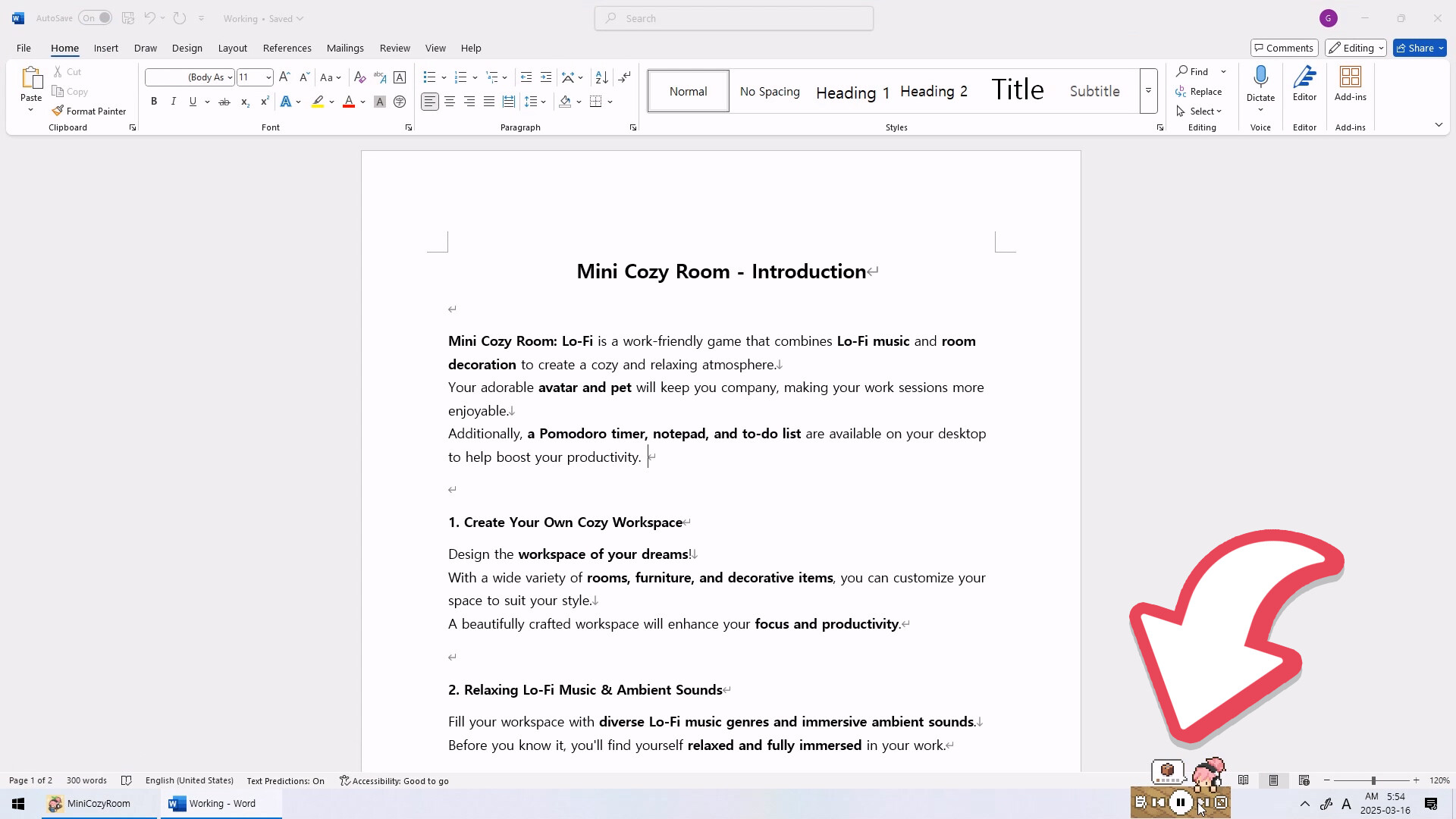Open the line spacing dropdown
The width and height of the screenshot is (1456, 819).
(536, 101)
